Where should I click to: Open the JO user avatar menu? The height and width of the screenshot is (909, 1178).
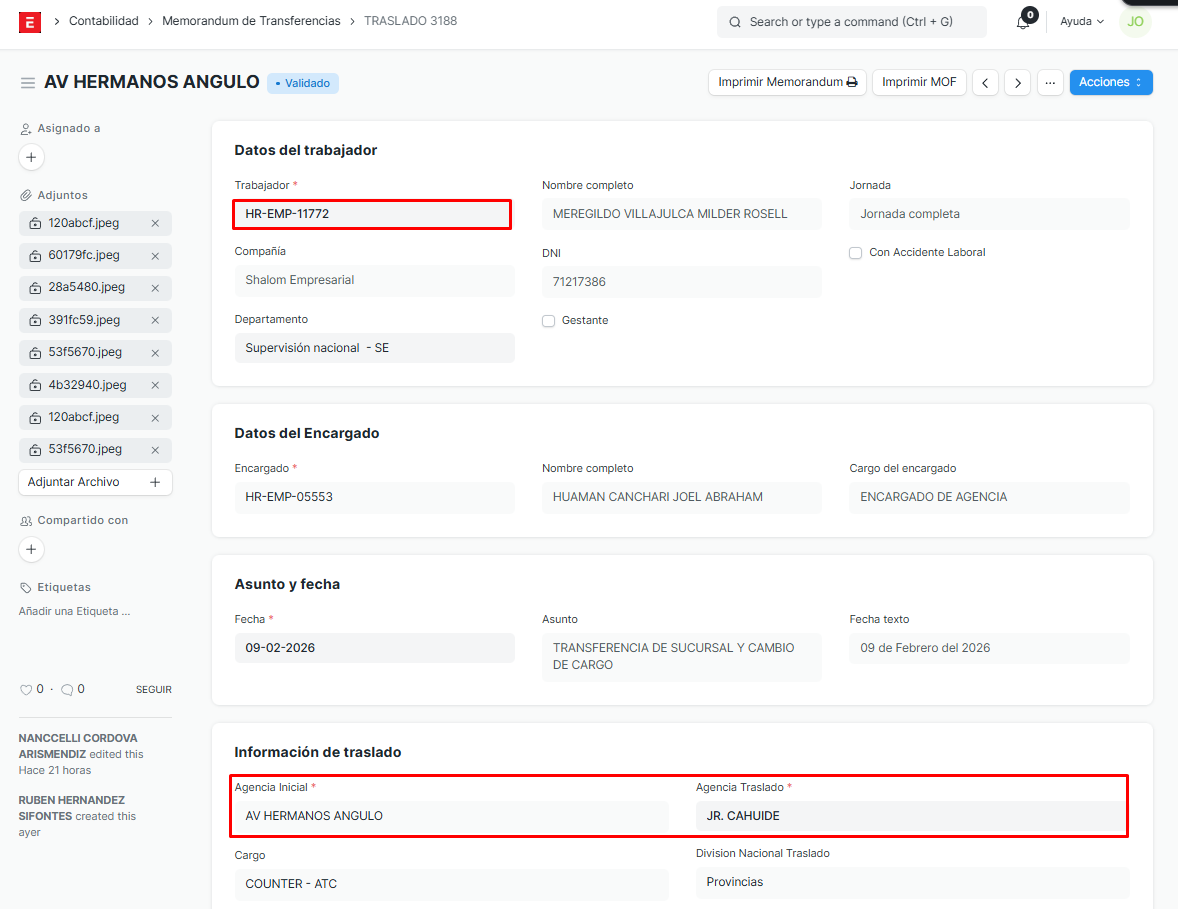(x=1135, y=22)
